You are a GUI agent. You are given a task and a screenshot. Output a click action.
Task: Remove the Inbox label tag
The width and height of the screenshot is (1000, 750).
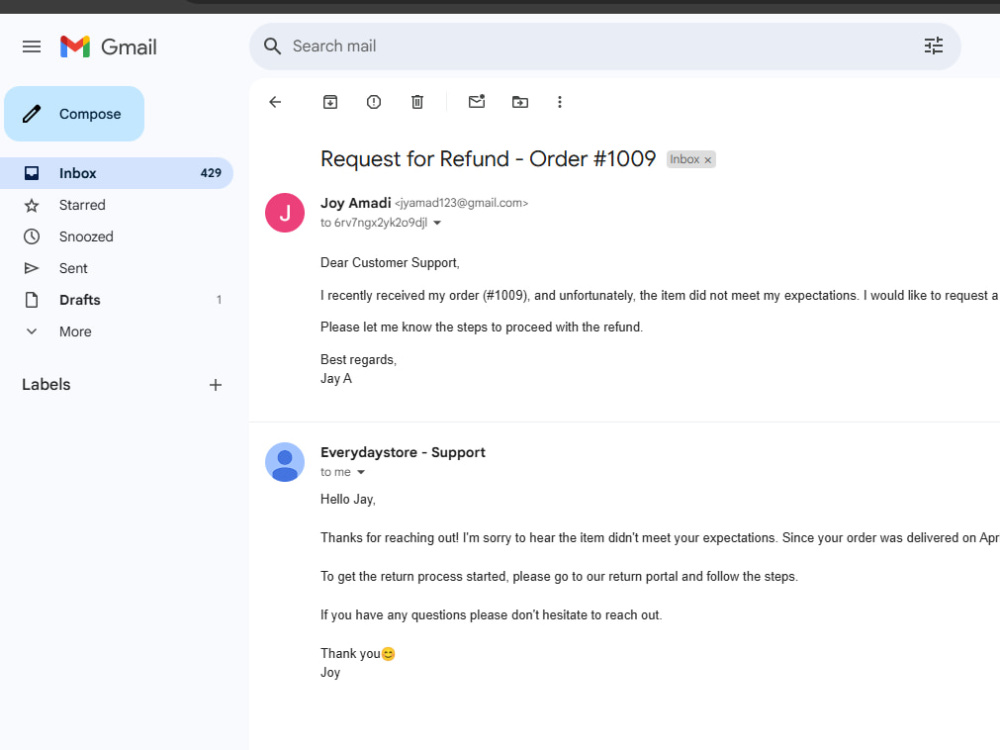pyautogui.click(x=707, y=160)
